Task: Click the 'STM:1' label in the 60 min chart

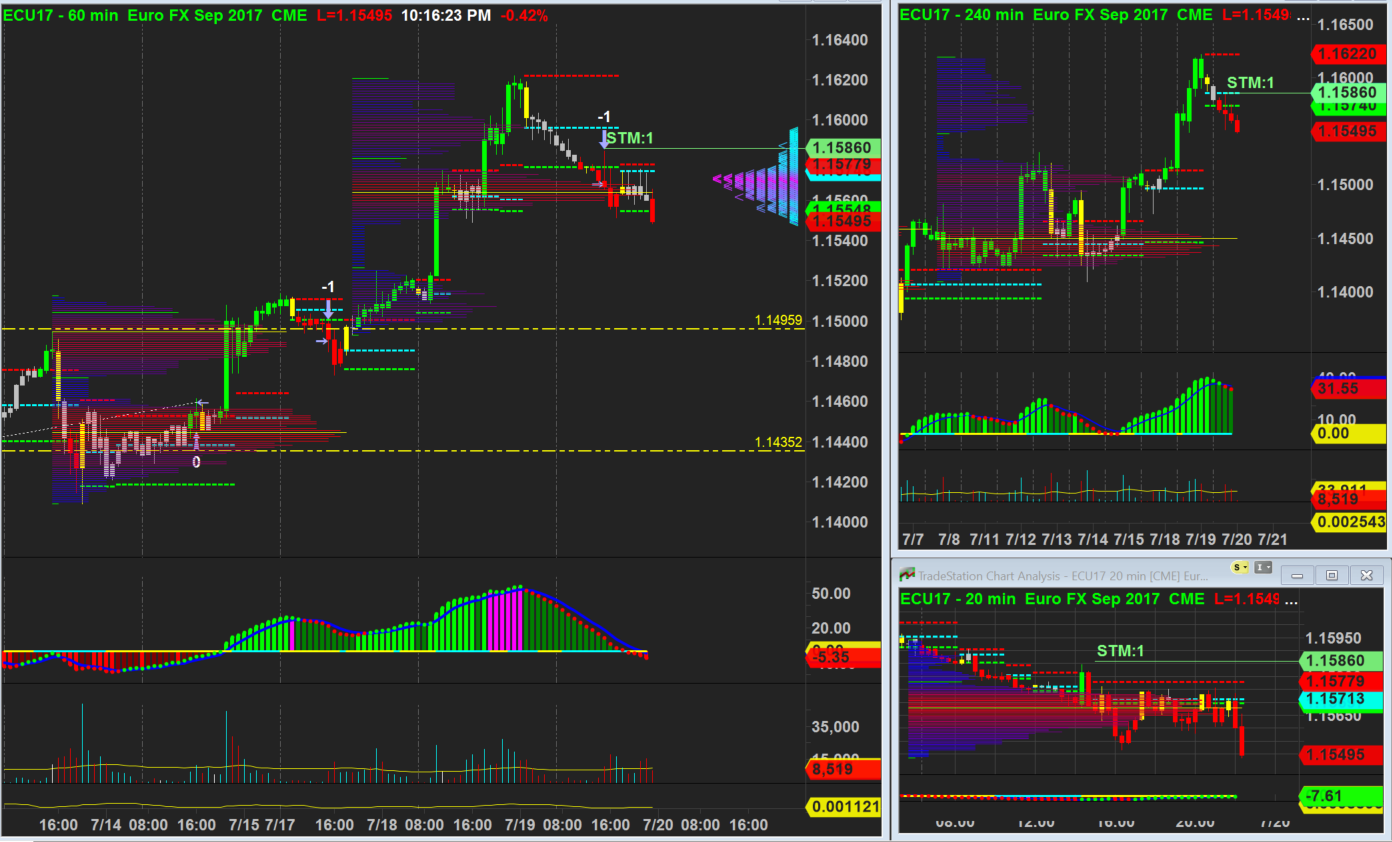Action: click(629, 137)
